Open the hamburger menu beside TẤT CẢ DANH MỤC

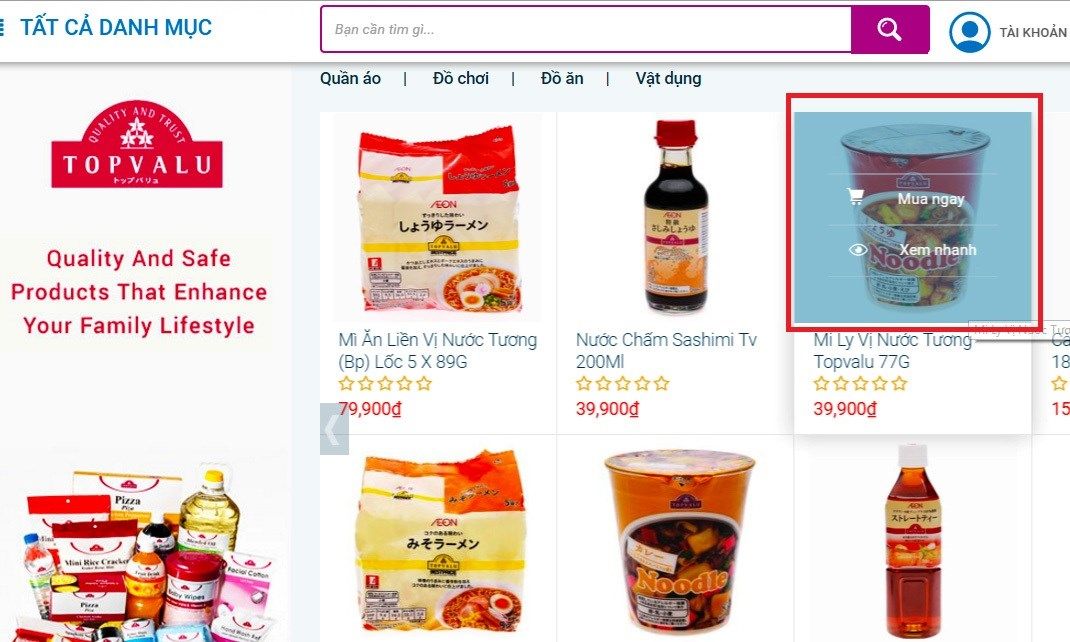2,27
